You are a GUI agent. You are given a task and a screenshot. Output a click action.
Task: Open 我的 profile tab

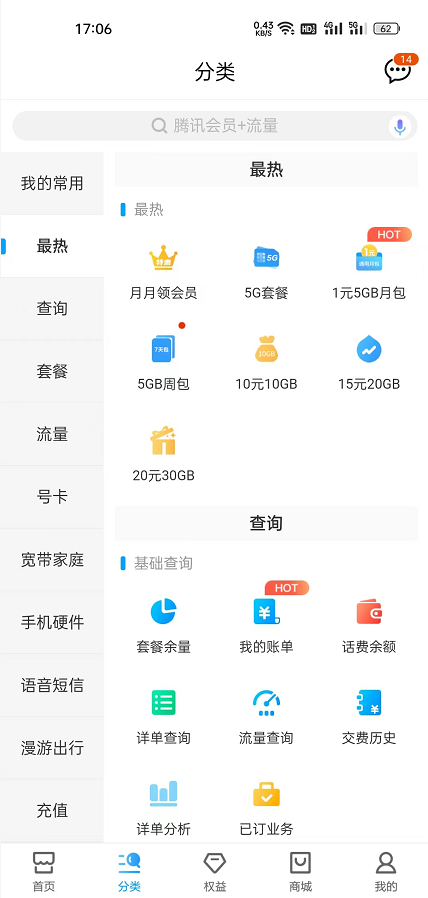click(386, 872)
